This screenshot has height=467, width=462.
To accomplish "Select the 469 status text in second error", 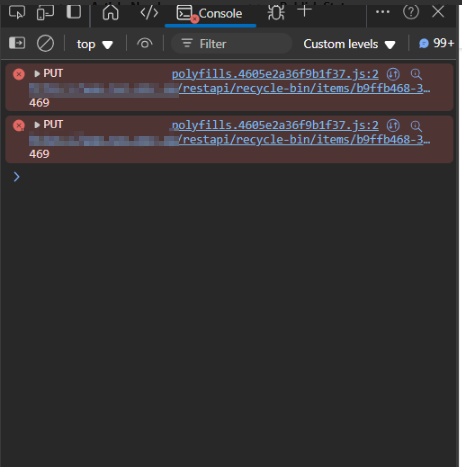I will [39, 154].
